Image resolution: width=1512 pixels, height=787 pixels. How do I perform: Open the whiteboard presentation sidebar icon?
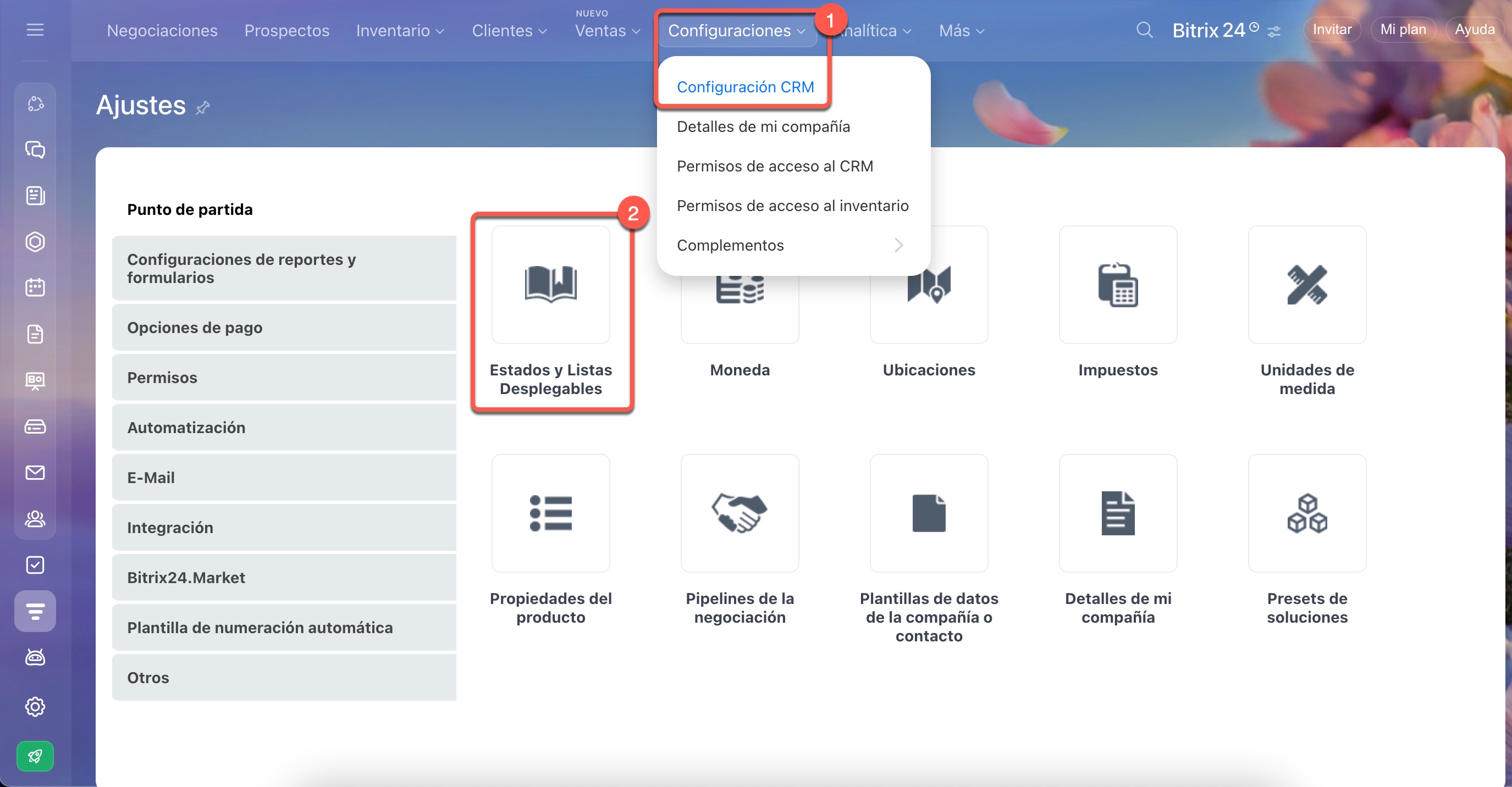[x=35, y=380]
